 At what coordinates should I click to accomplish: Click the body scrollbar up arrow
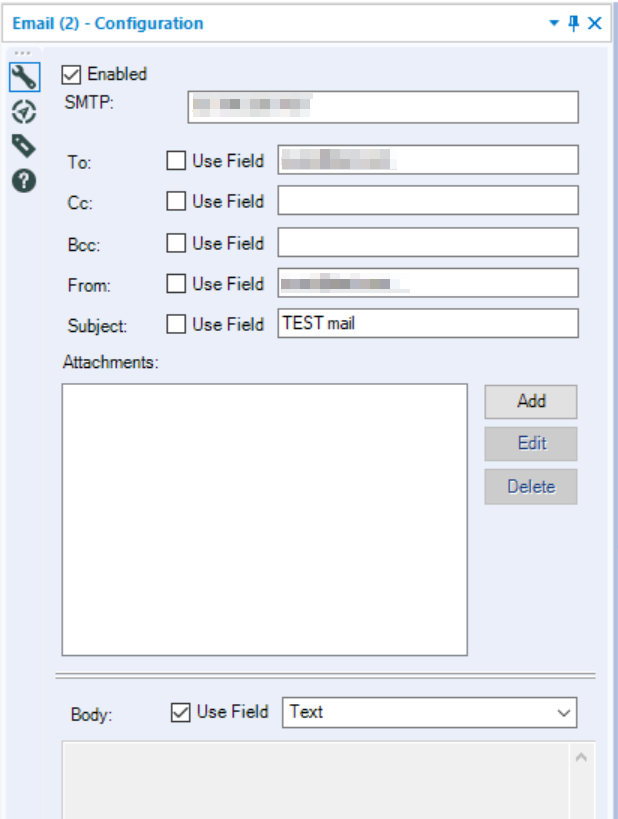pos(581,757)
